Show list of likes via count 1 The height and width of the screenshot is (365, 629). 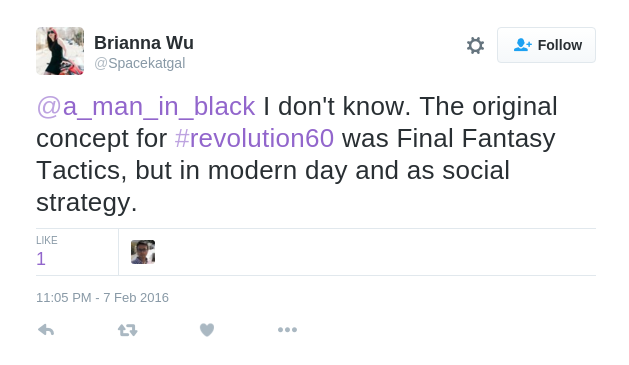pos(41,259)
